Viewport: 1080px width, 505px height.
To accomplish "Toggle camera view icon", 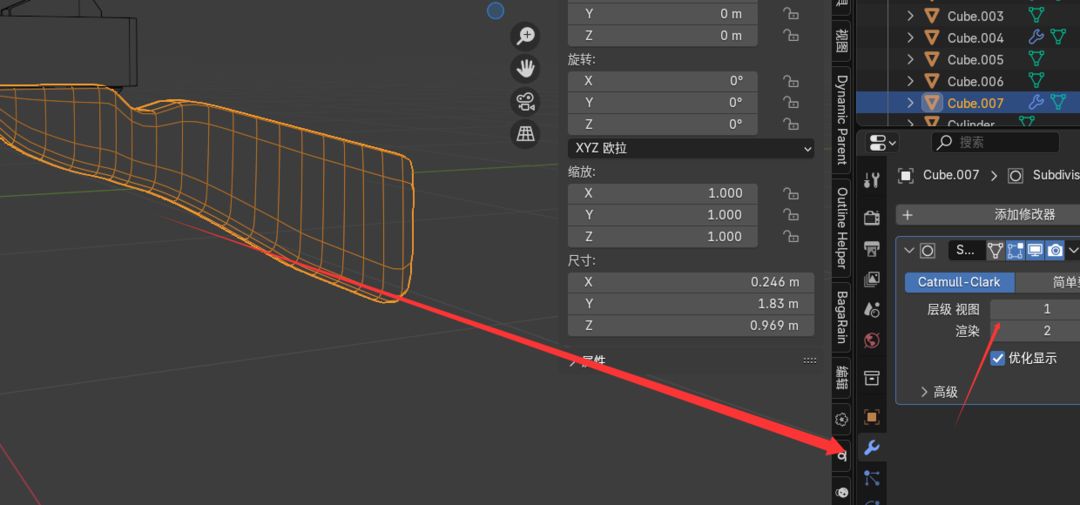I will point(525,101).
